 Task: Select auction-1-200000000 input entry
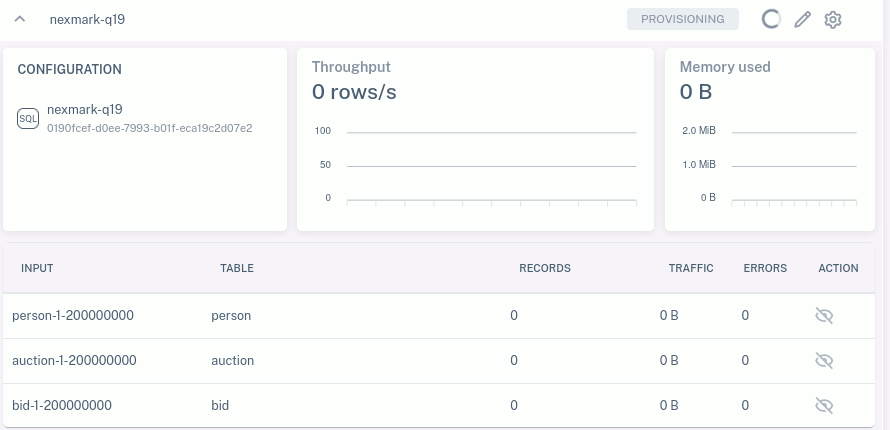pyautogui.click(x=74, y=360)
